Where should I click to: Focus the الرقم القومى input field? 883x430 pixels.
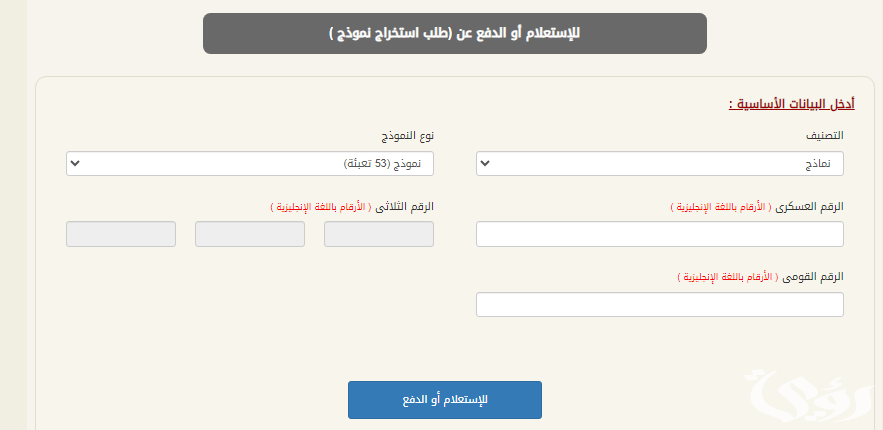click(659, 304)
